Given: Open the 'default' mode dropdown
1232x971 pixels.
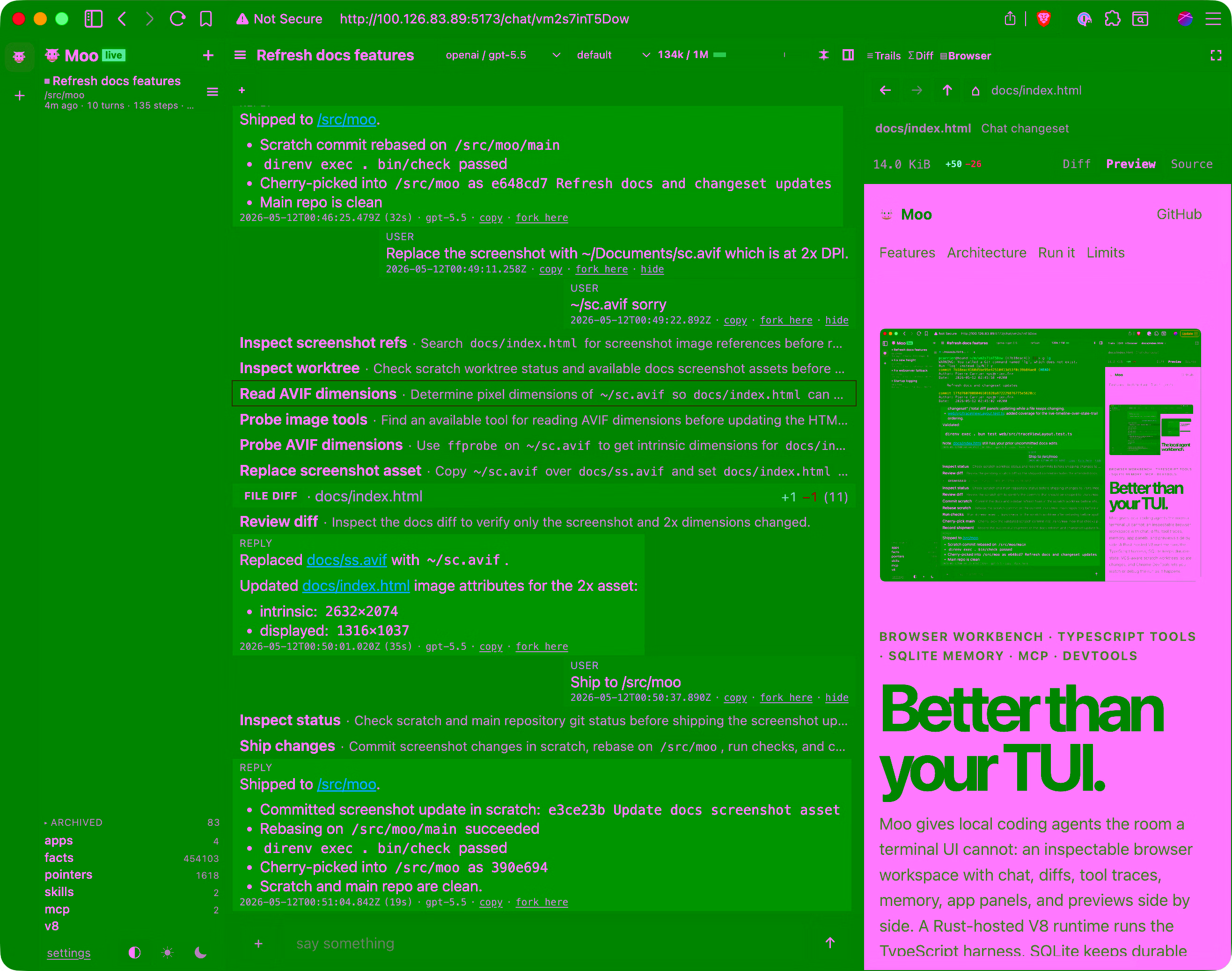Looking at the screenshot, I should (613, 55).
